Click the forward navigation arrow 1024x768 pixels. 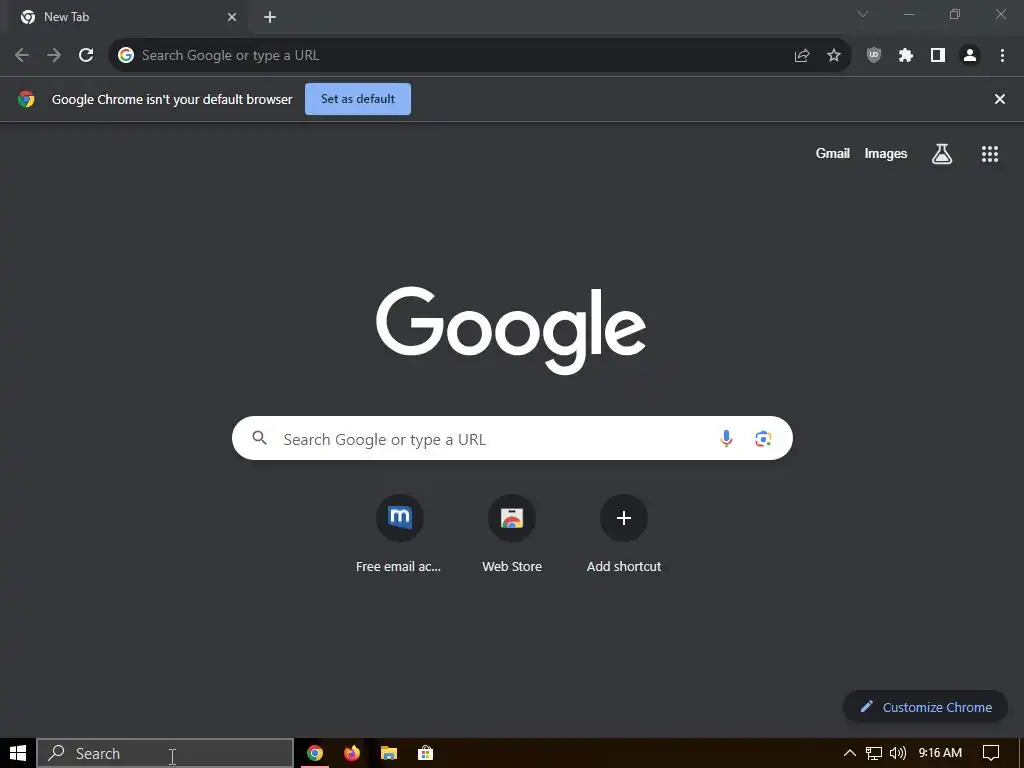pos(54,56)
